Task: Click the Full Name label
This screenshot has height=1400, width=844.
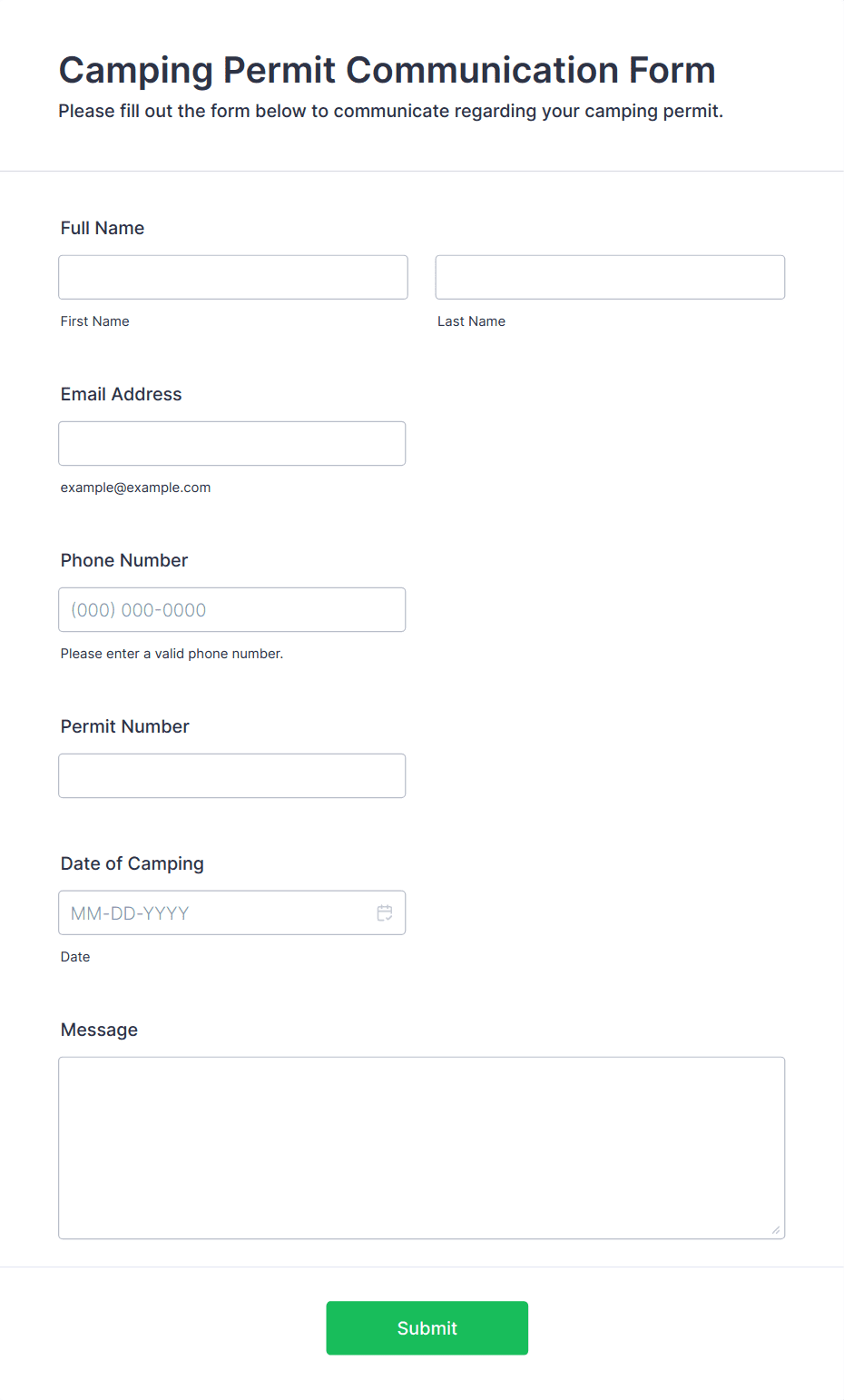Action: pyautogui.click(x=103, y=228)
